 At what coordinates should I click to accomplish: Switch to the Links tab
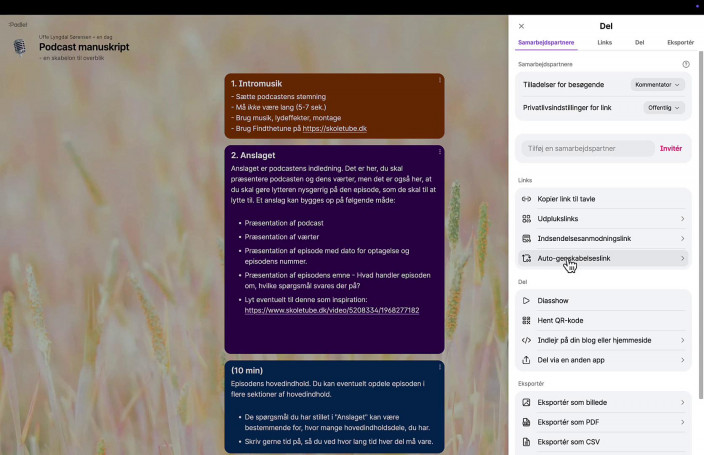pos(604,43)
